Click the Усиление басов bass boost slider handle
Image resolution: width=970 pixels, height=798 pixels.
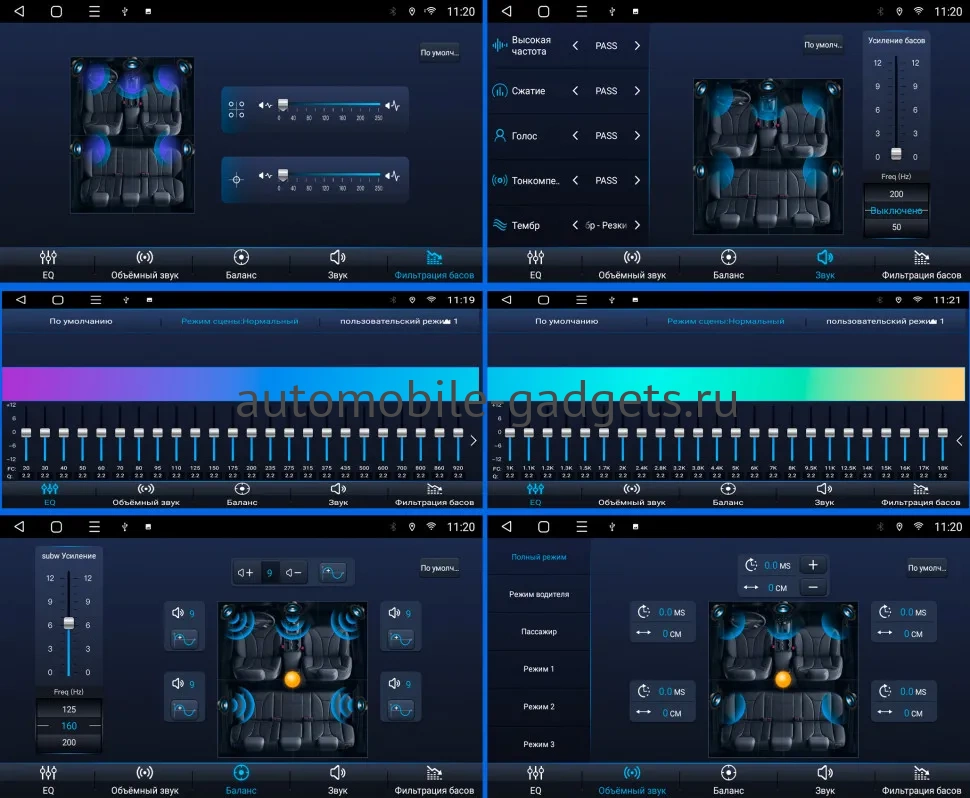(x=896, y=153)
